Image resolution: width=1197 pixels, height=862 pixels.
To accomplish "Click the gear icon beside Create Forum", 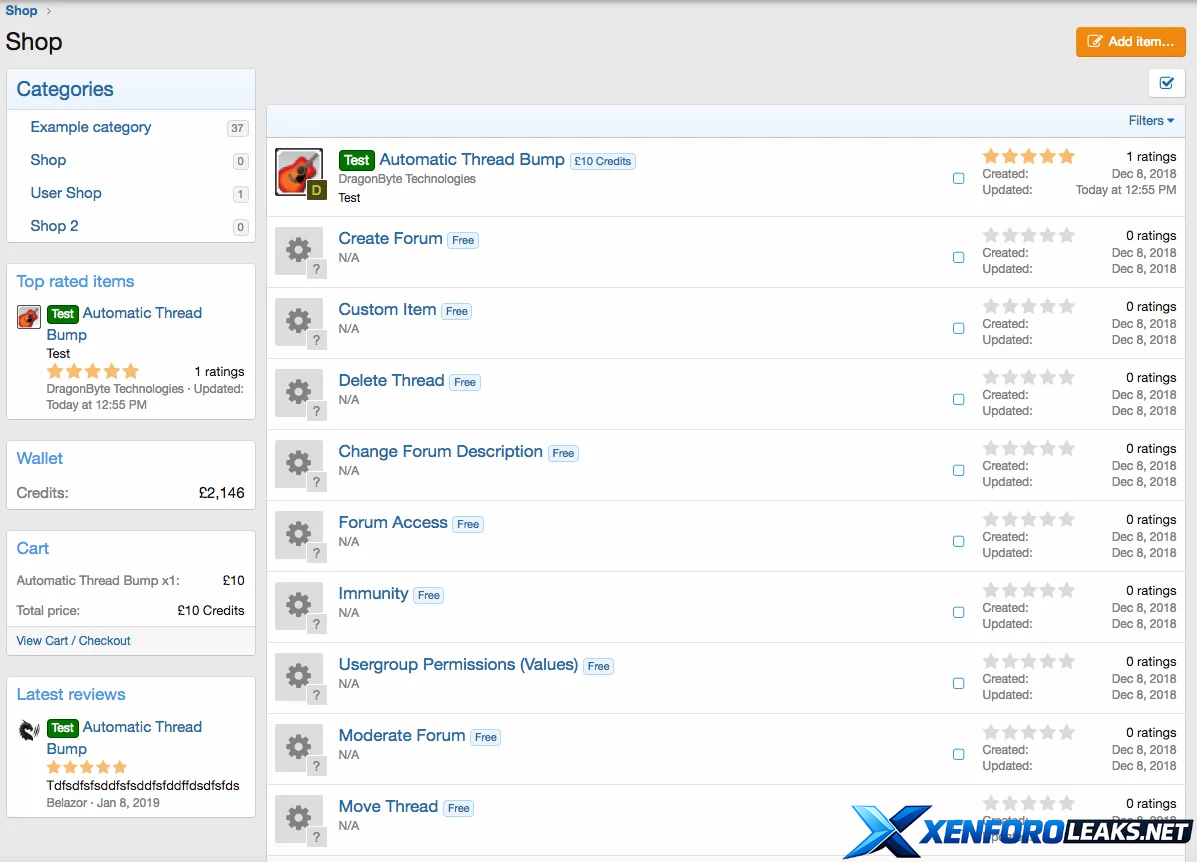I will (x=298, y=250).
